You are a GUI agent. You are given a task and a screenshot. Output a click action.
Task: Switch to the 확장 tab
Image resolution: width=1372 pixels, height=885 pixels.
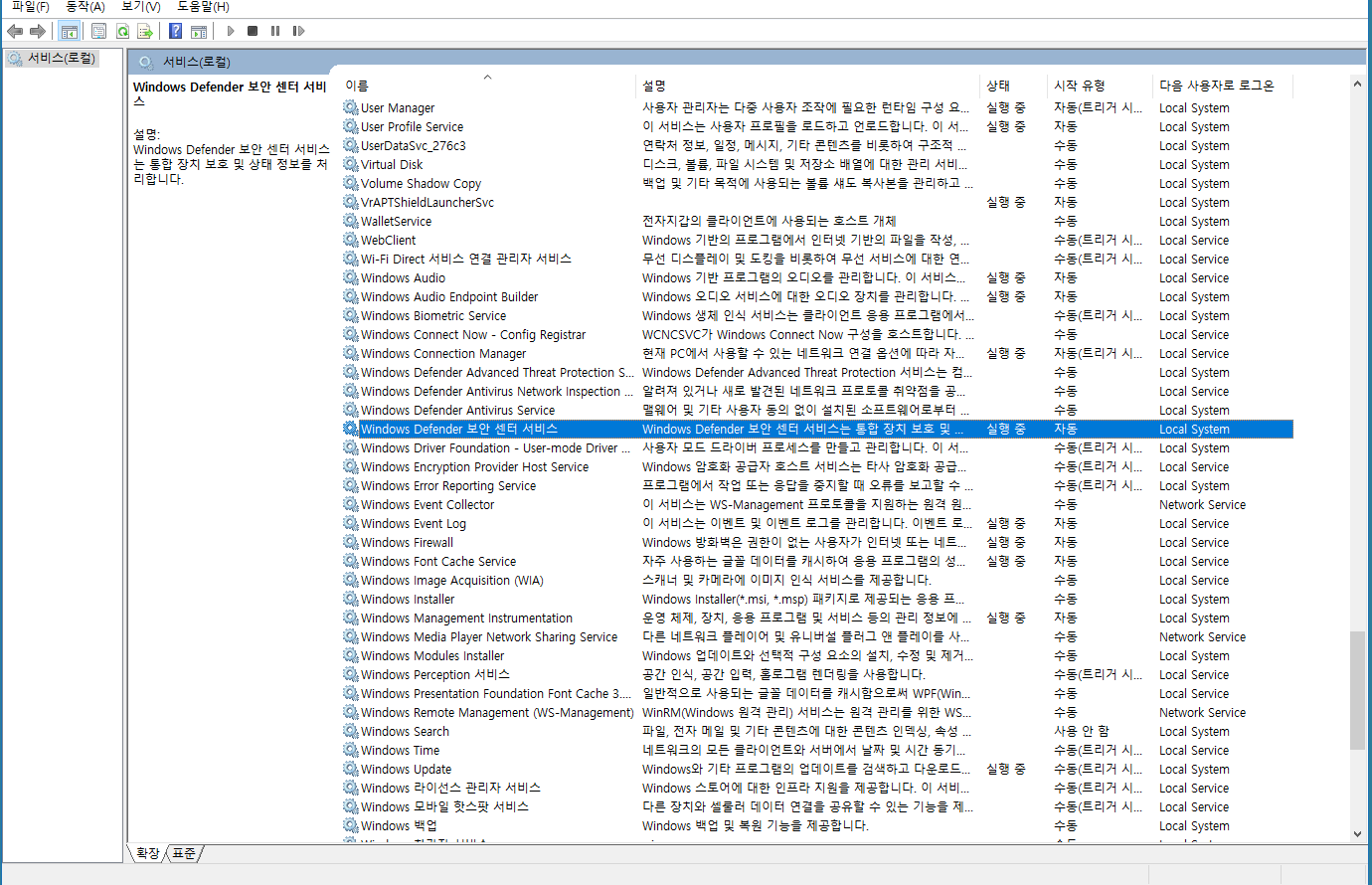147,853
